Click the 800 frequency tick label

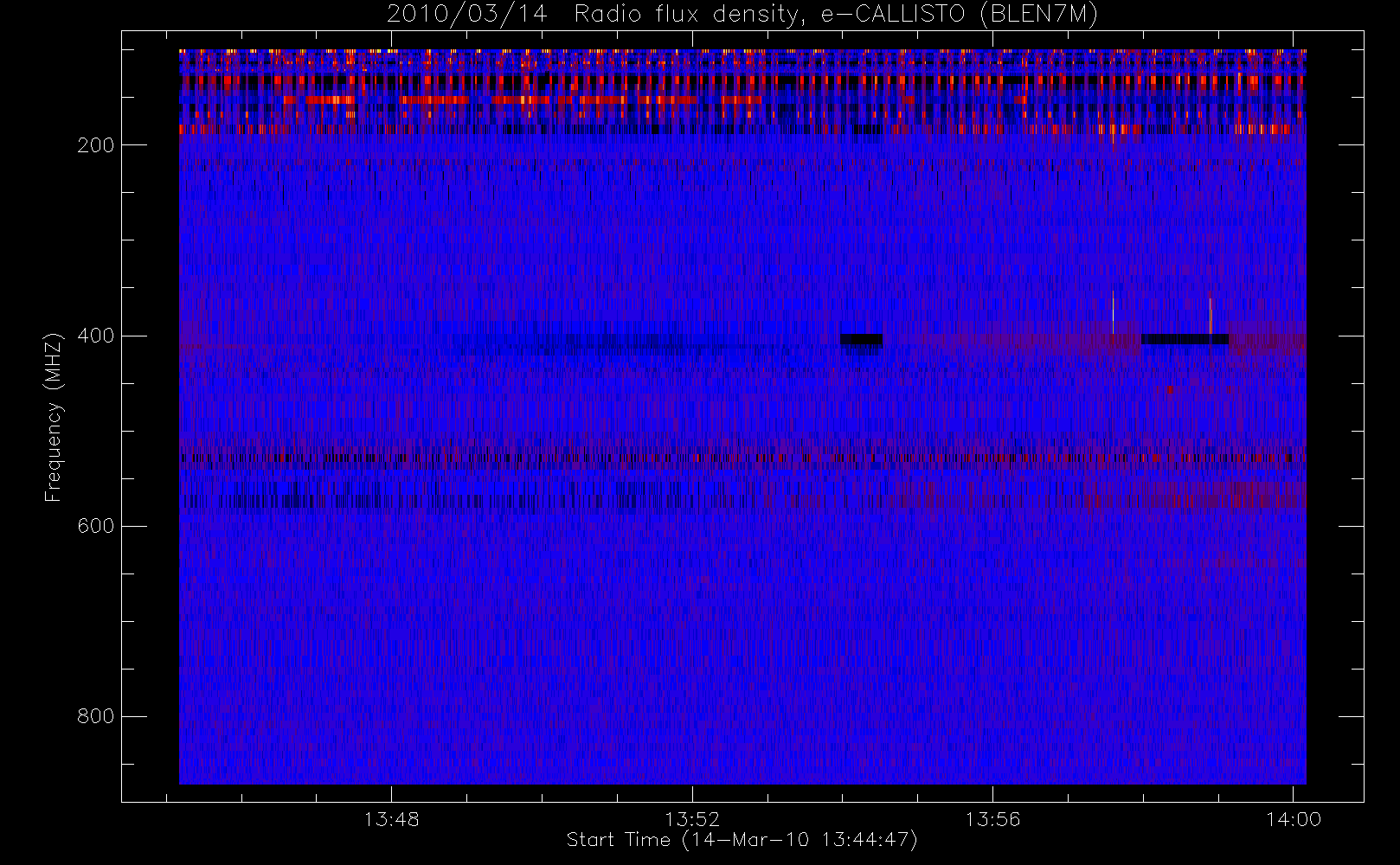click(x=95, y=716)
